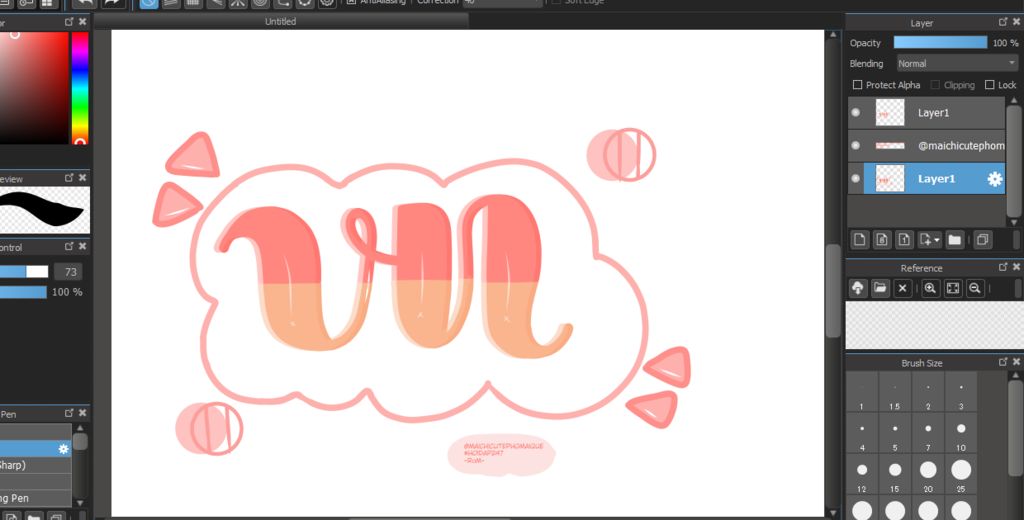Select the (Sharp) brush entry
The height and width of the screenshot is (520, 1024).
click(35, 465)
